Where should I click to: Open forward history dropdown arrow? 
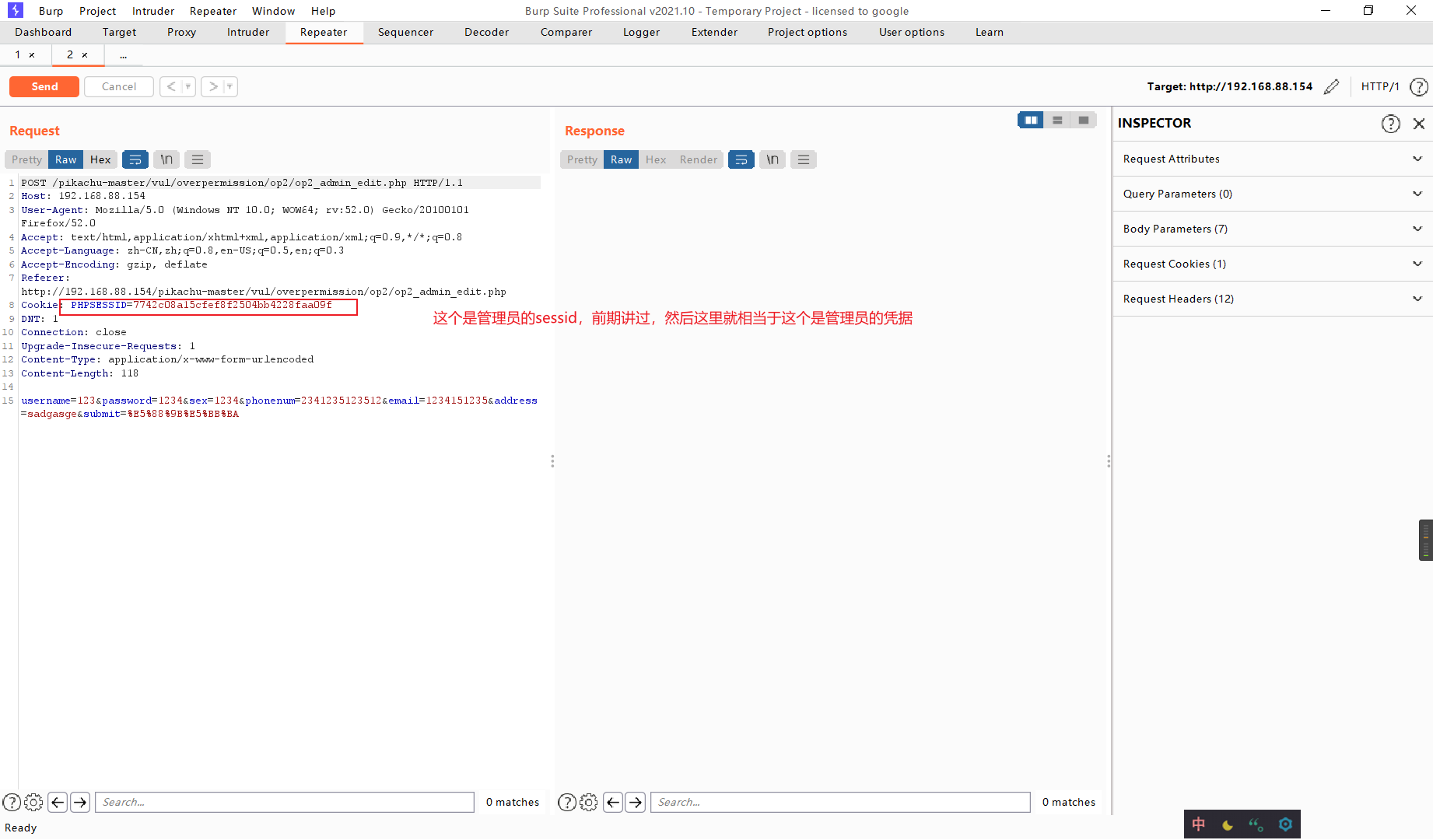(x=229, y=86)
